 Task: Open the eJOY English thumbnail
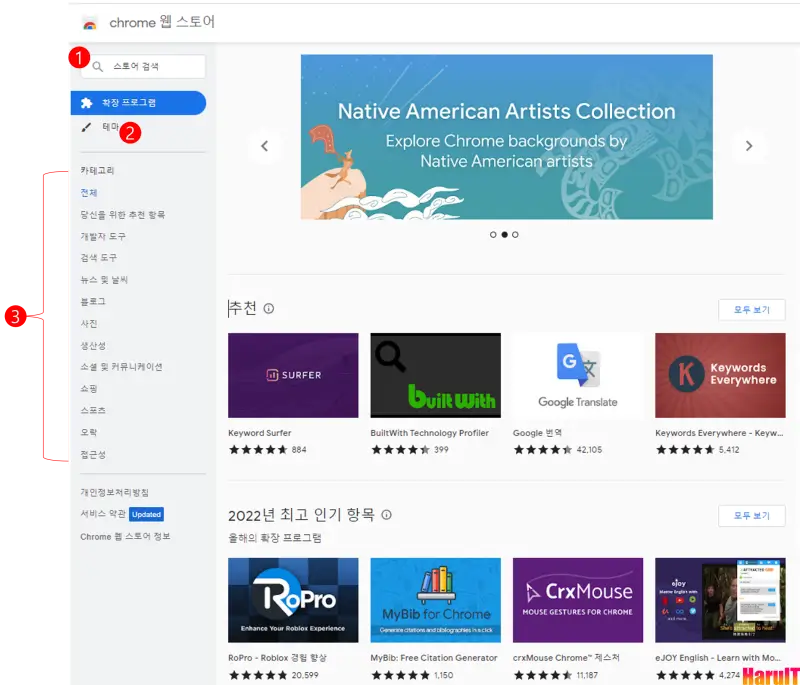(720, 600)
